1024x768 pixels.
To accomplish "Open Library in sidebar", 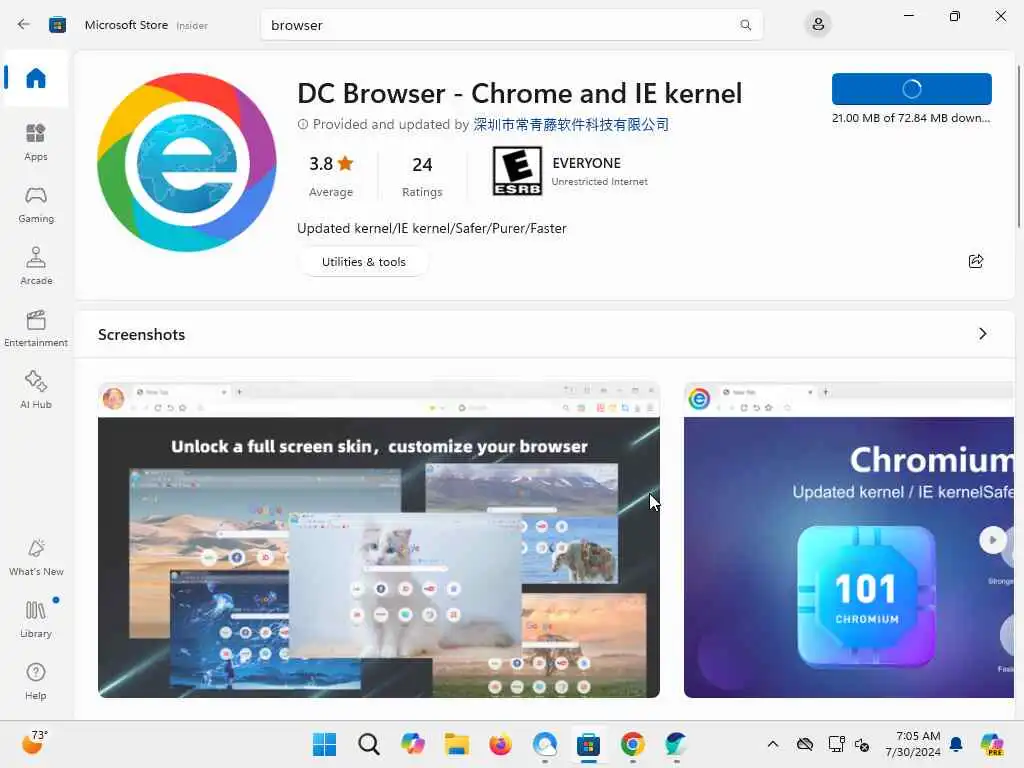I will (x=35, y=619).
